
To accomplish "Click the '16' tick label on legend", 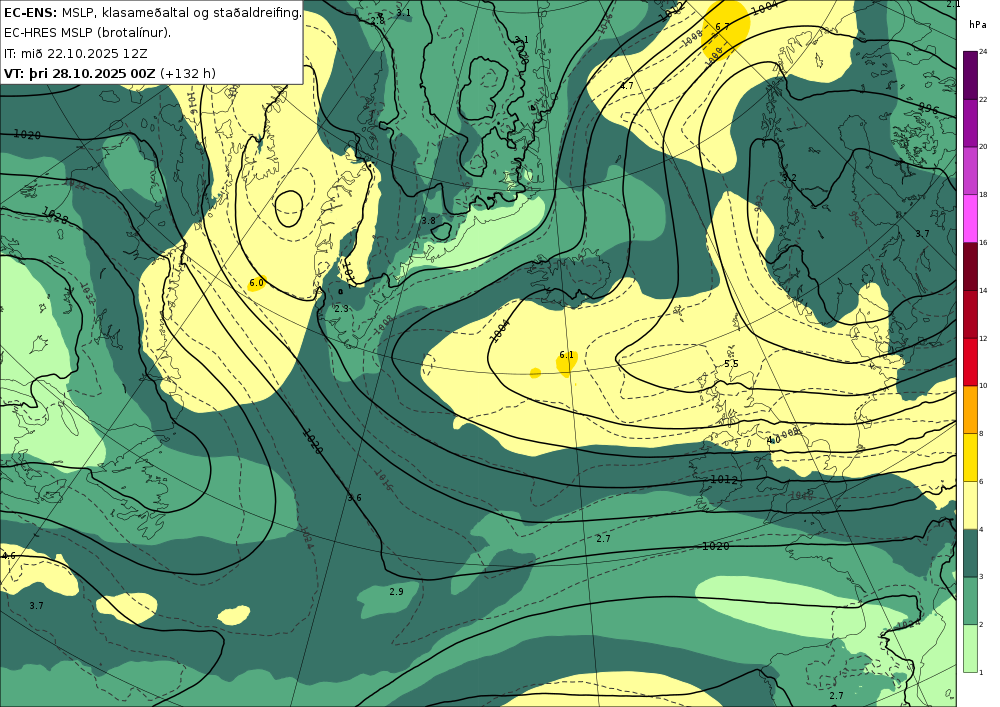I will point(983,242).
